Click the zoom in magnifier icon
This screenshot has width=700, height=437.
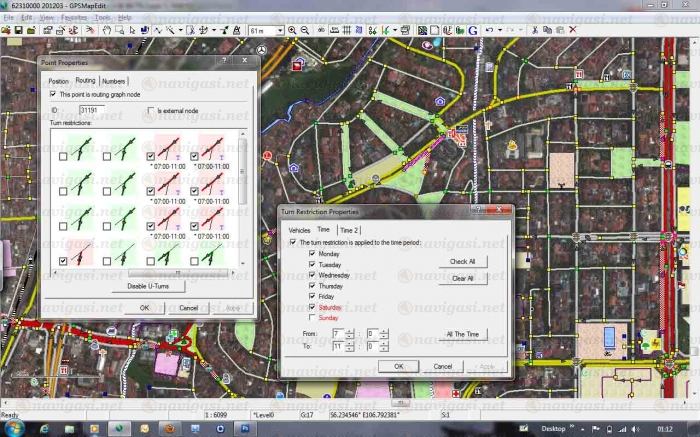pos(292,31)
